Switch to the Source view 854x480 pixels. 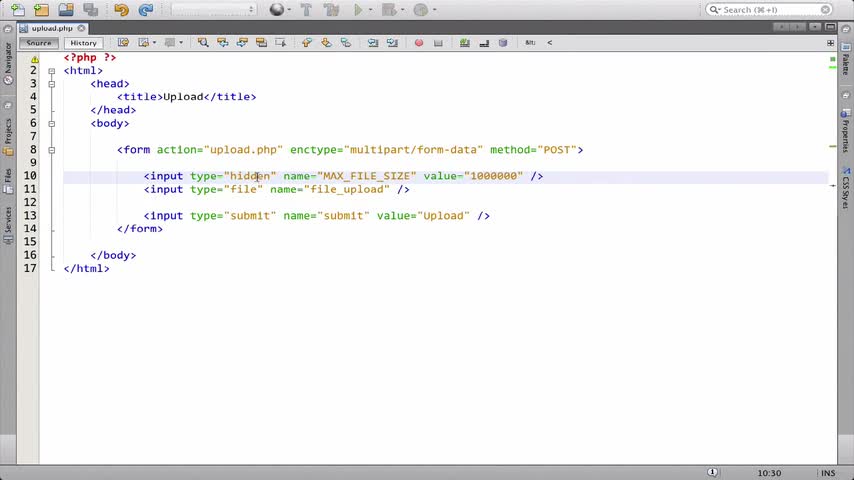coord(39,43)
